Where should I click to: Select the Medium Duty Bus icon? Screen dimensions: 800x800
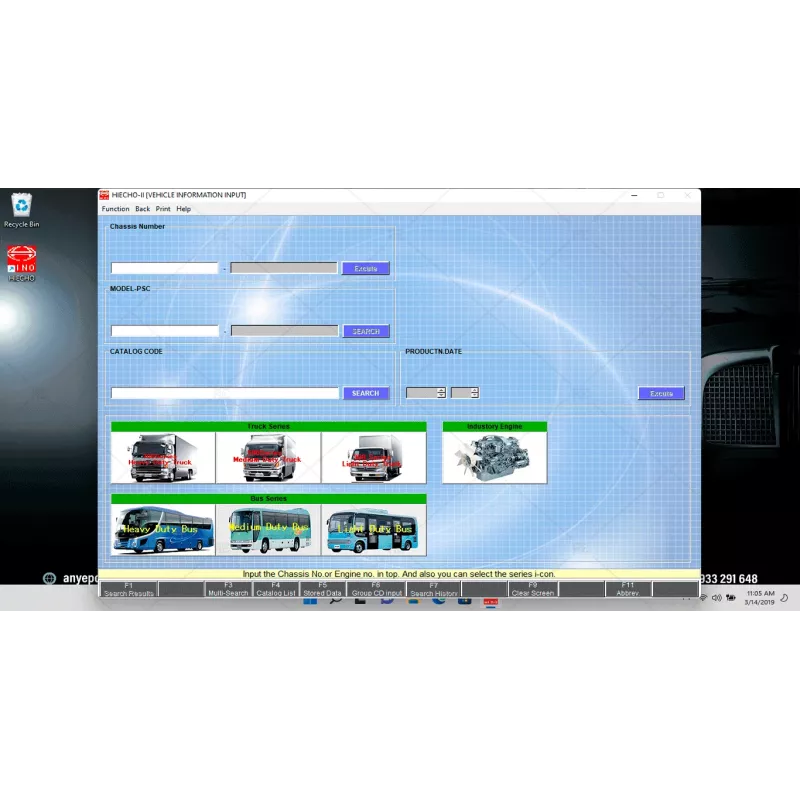click(268, 529)
